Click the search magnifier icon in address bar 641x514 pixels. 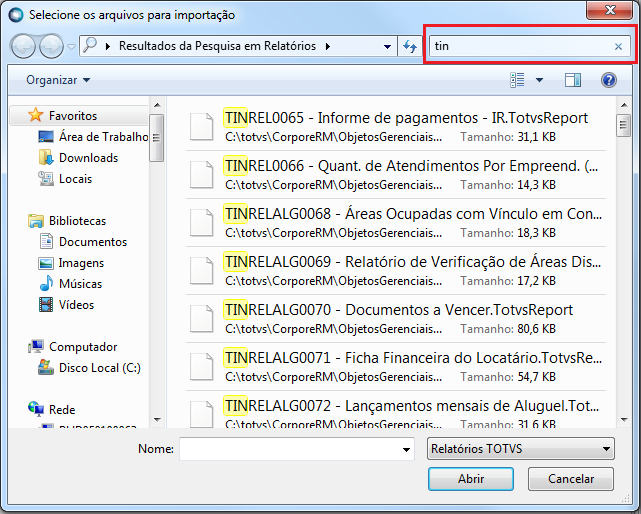90,45
